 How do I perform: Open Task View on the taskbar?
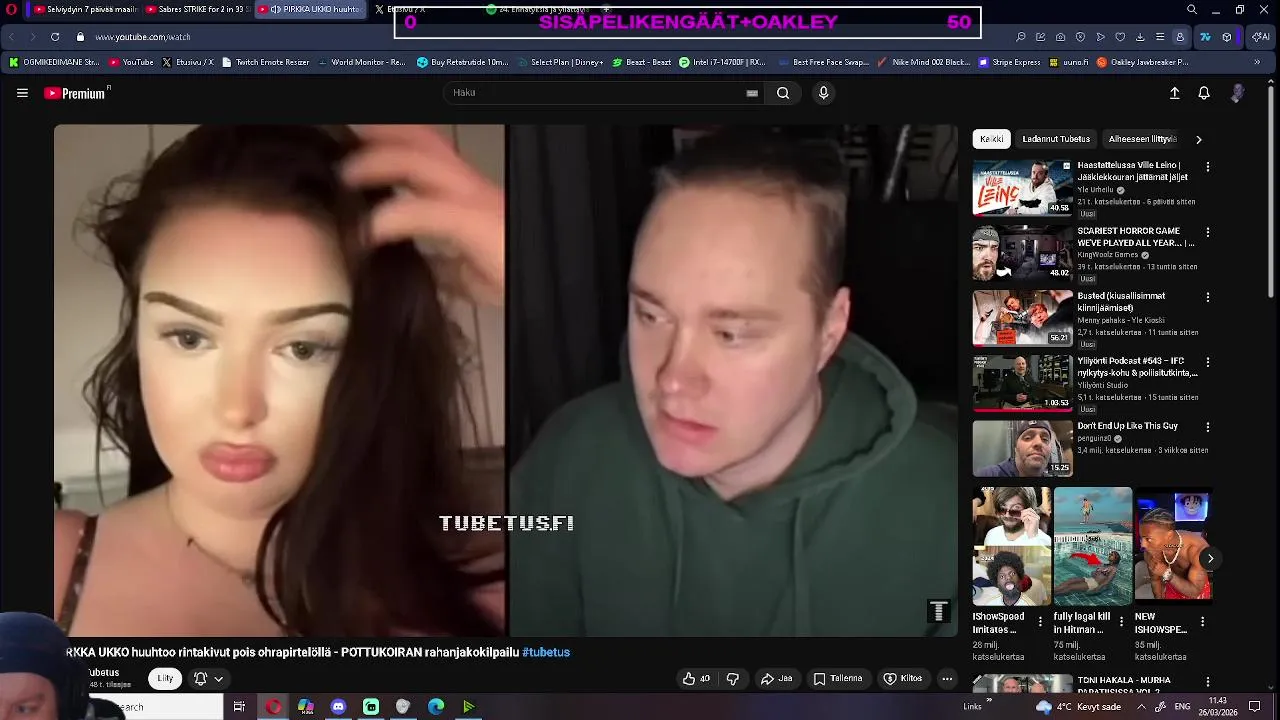click(x=239, y=707)
